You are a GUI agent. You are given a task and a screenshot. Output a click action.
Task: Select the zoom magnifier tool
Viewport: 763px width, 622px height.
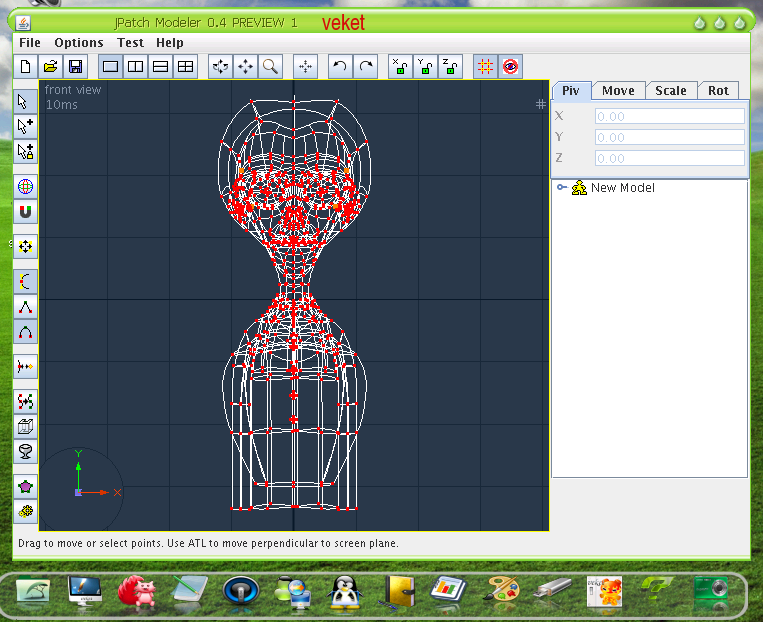[x=270, y=67]
